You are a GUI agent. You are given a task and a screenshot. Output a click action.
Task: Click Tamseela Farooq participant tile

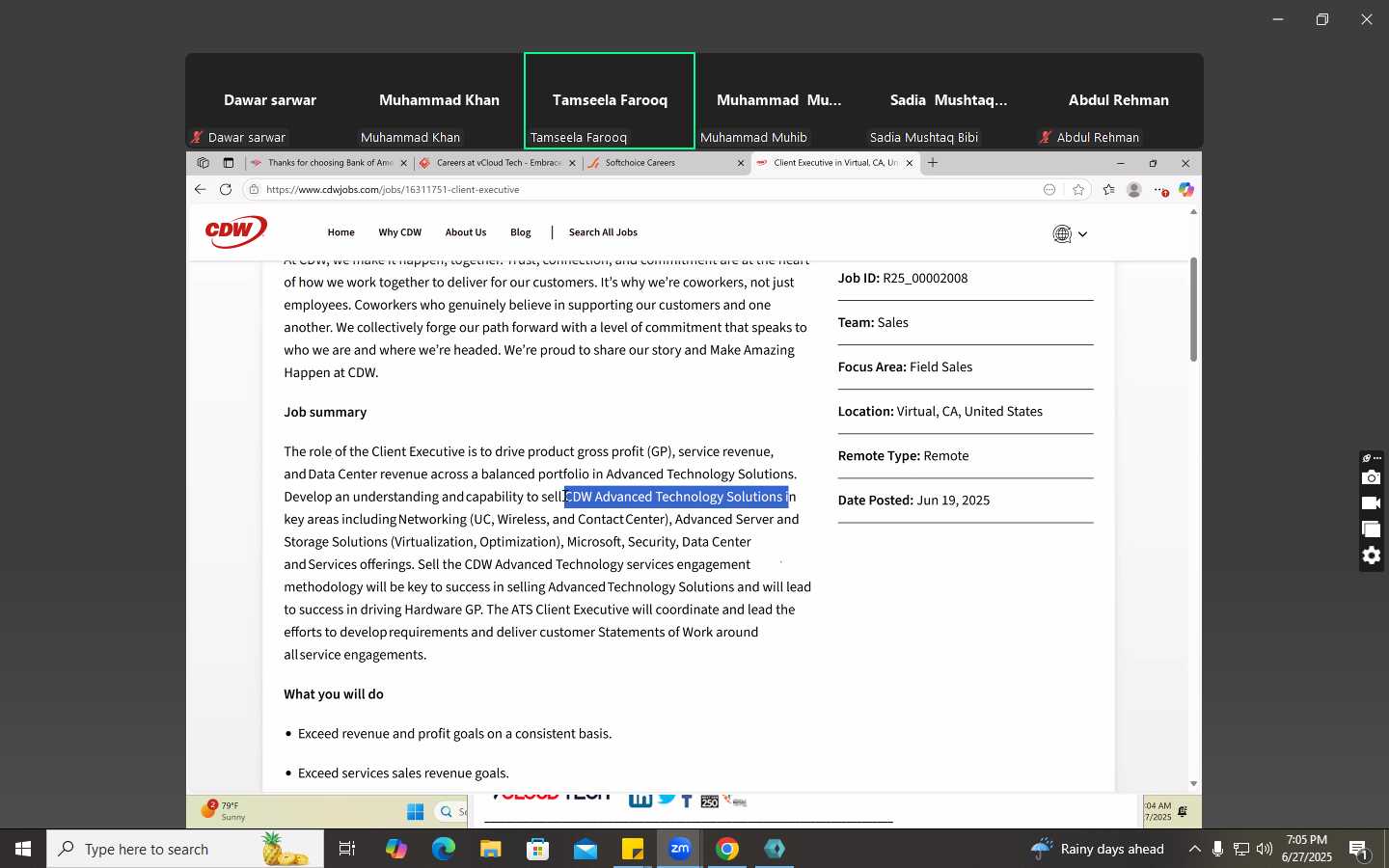point(610,100)
